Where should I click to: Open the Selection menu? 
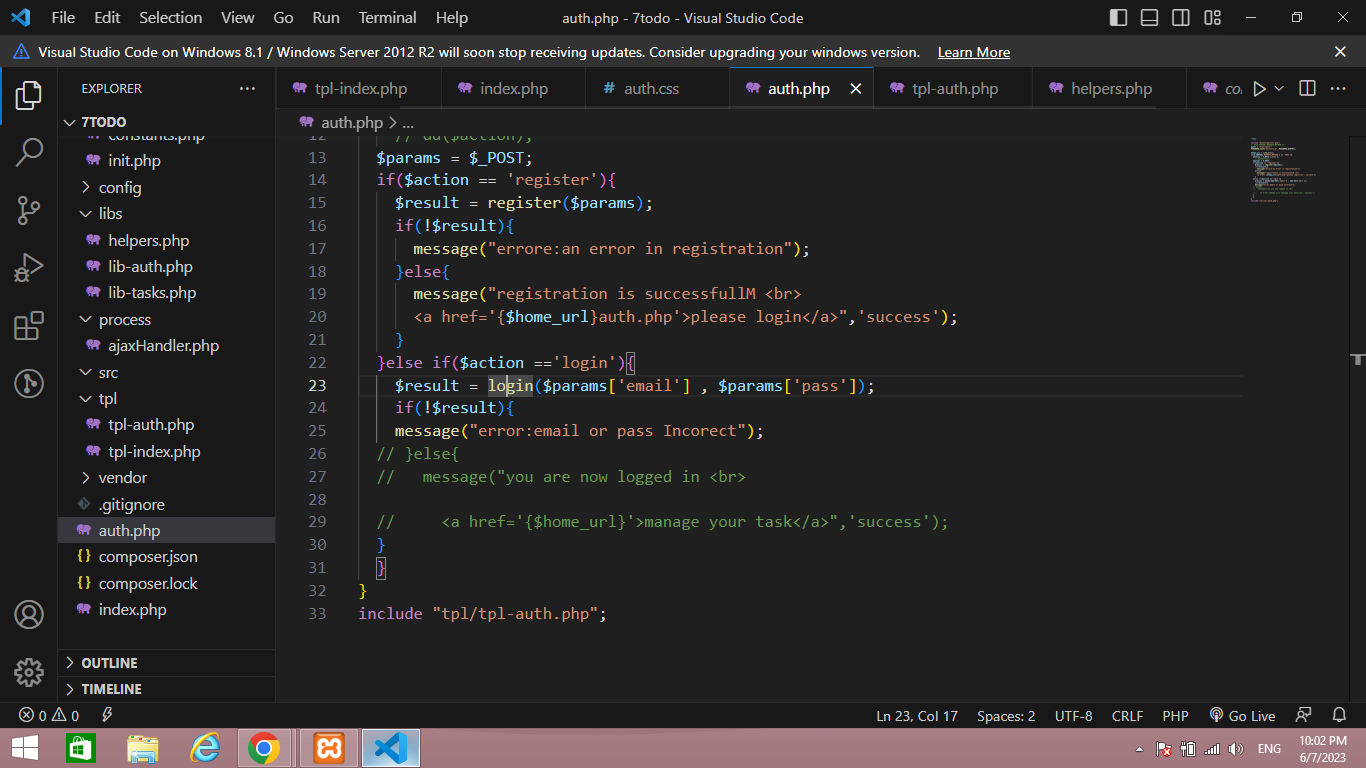(x=170, y=18)
